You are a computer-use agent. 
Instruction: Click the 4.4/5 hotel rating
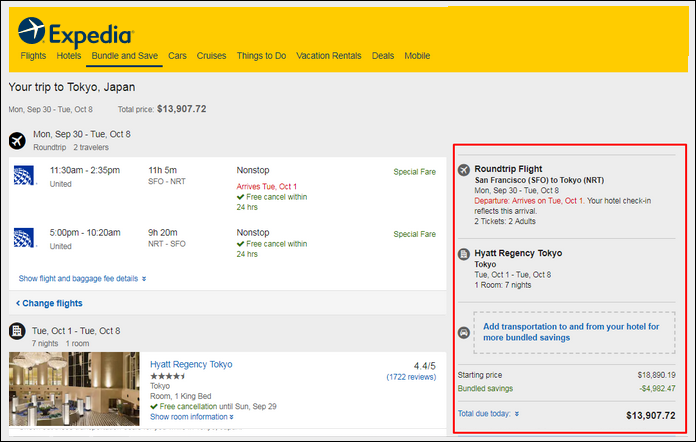tap(425, 366)
